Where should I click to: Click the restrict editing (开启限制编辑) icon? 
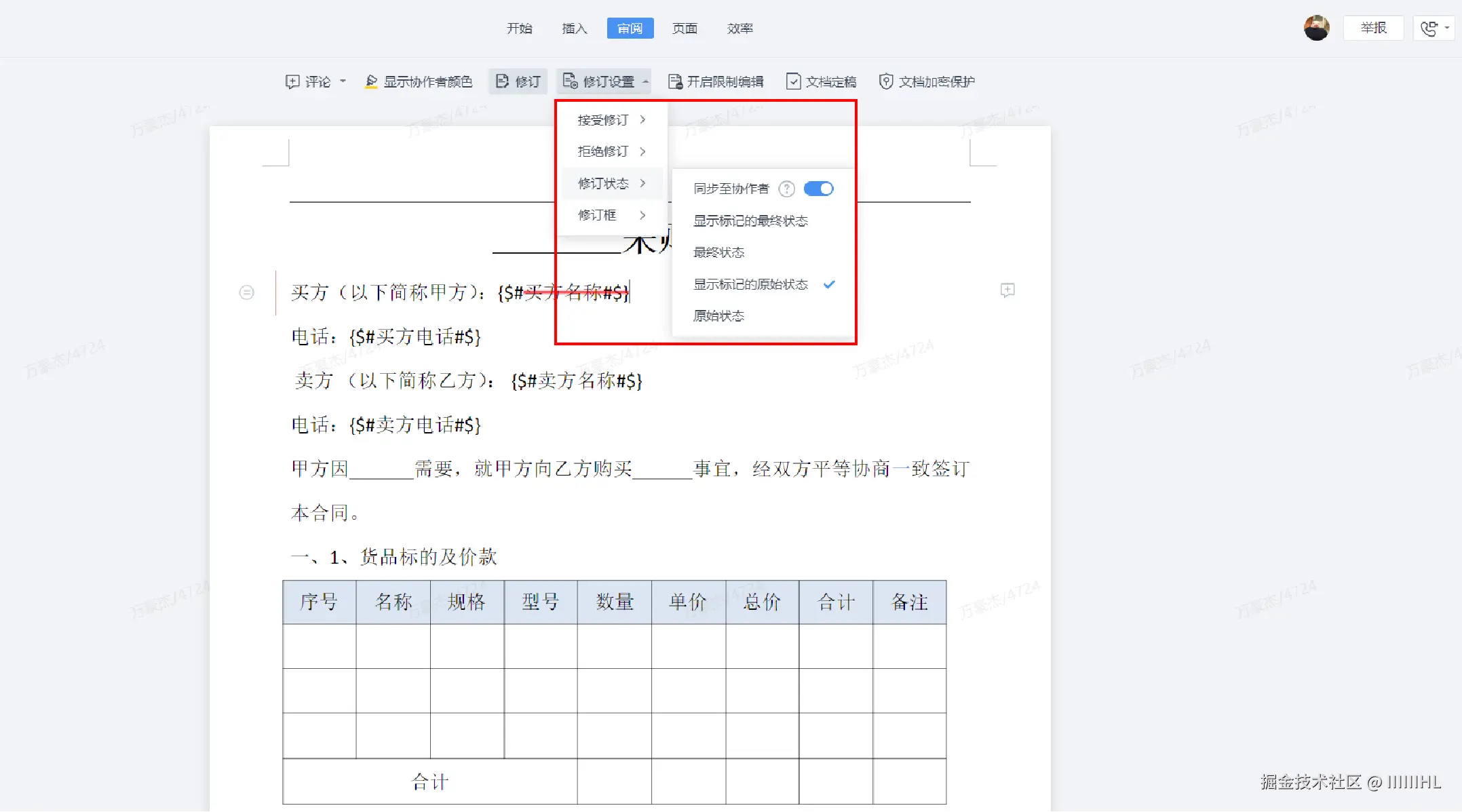(x=674, y=82)
